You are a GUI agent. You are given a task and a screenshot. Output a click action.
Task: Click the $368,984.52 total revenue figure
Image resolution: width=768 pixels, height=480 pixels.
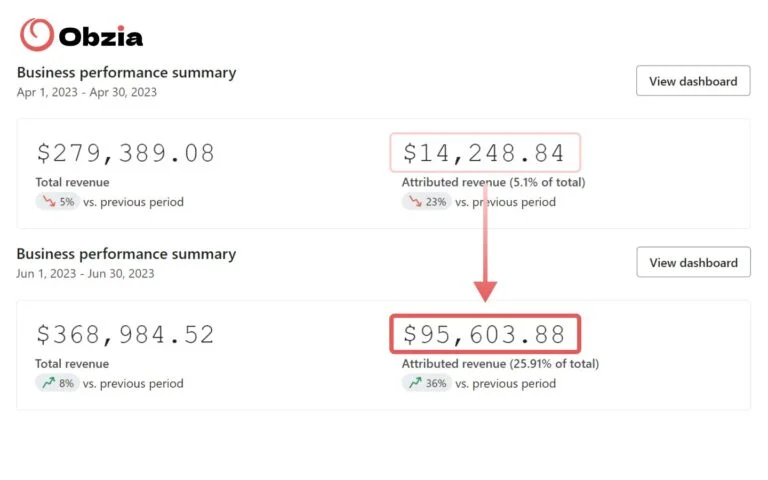[126, 335]
